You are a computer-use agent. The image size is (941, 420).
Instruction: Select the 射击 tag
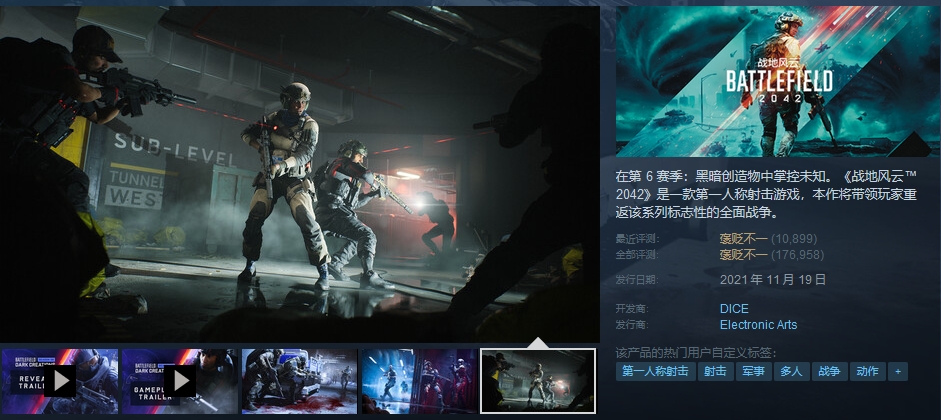(x=715, y=371)
